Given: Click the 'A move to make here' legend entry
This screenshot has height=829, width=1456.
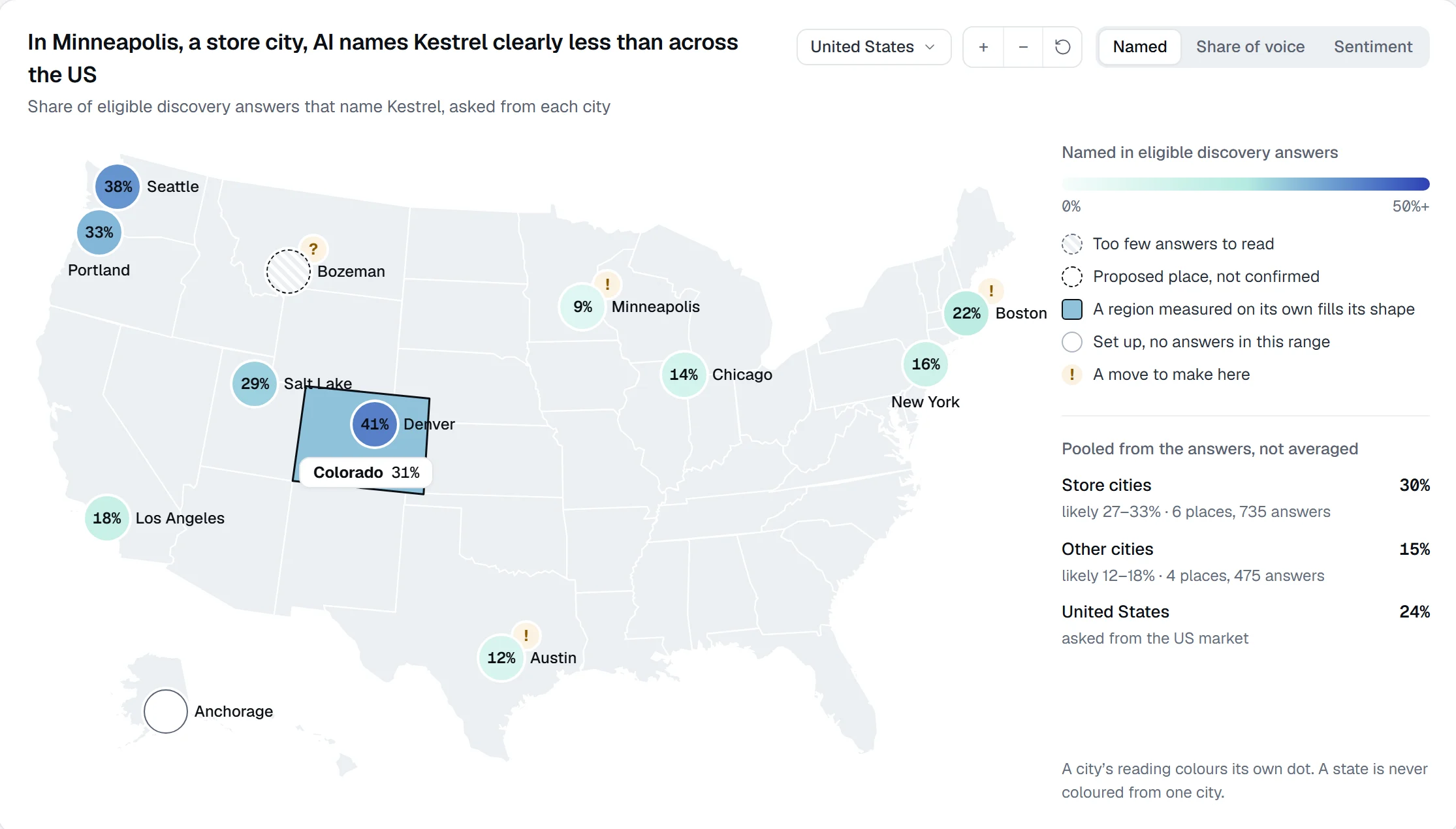Looking at the screenshot, I should click(x=1156, y=375).
